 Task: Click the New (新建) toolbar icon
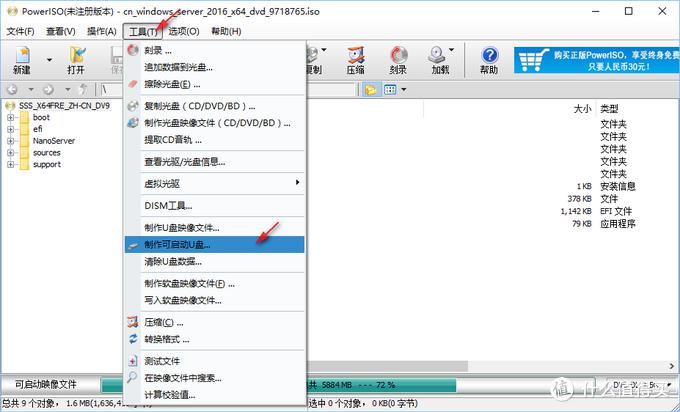click(22, 60)
